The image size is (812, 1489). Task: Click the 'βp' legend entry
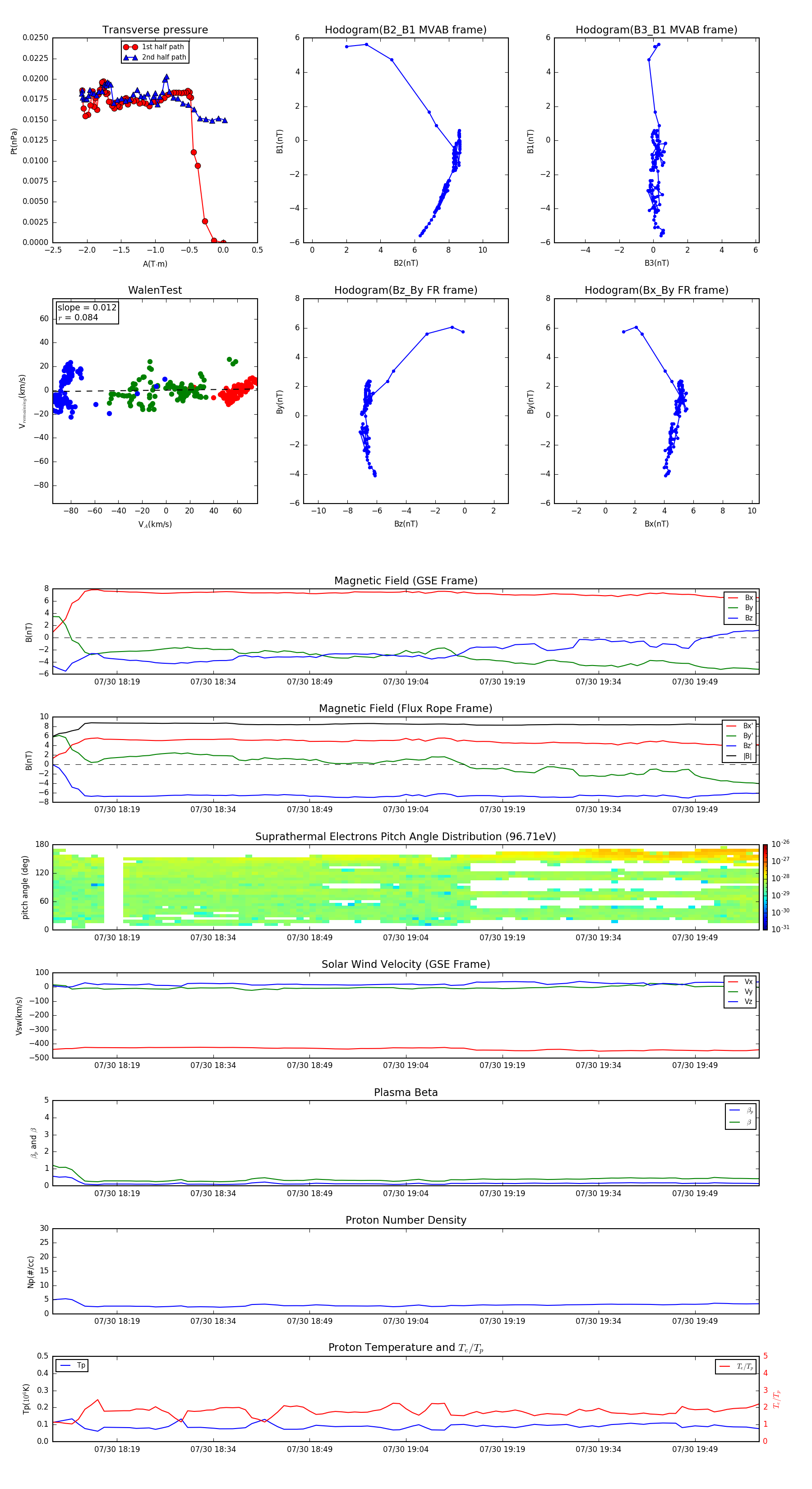click(741, 1110)
